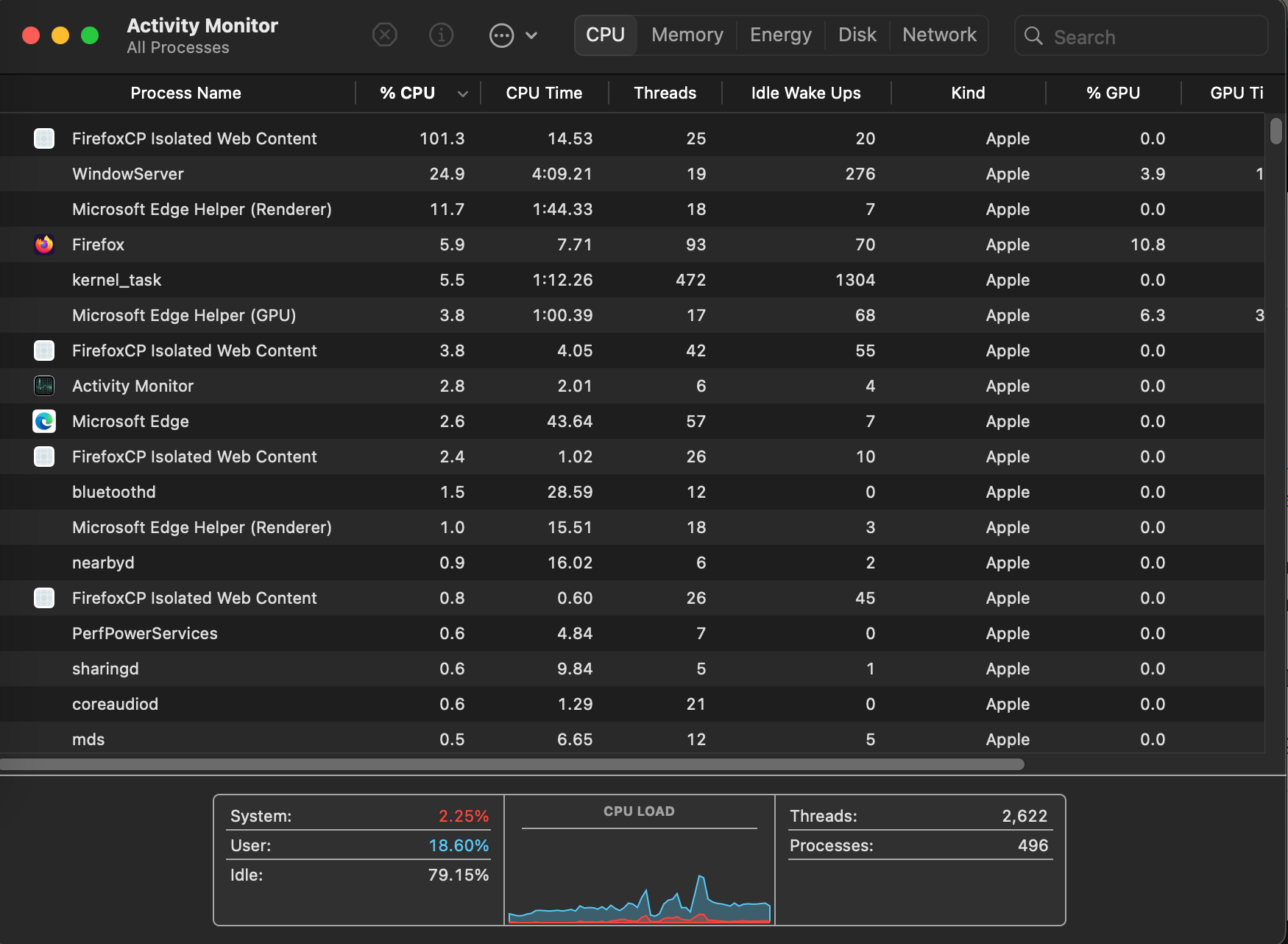Click the Threads count 2,622
The height and width of the screenshot is (944, 1288).
click(x=1025, y=816)
